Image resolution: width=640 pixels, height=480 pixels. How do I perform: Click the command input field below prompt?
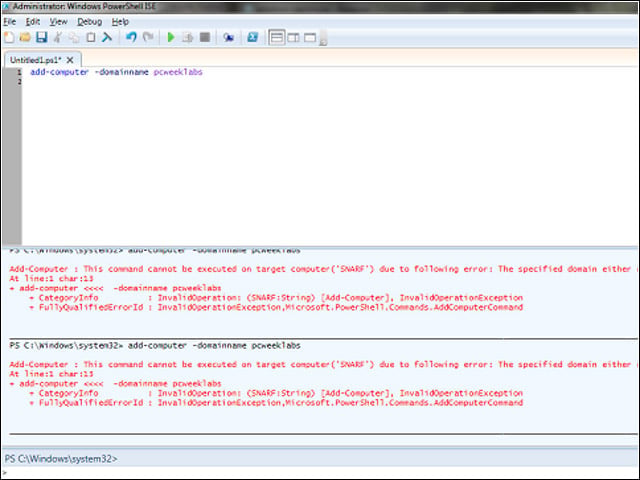[320, 473]
